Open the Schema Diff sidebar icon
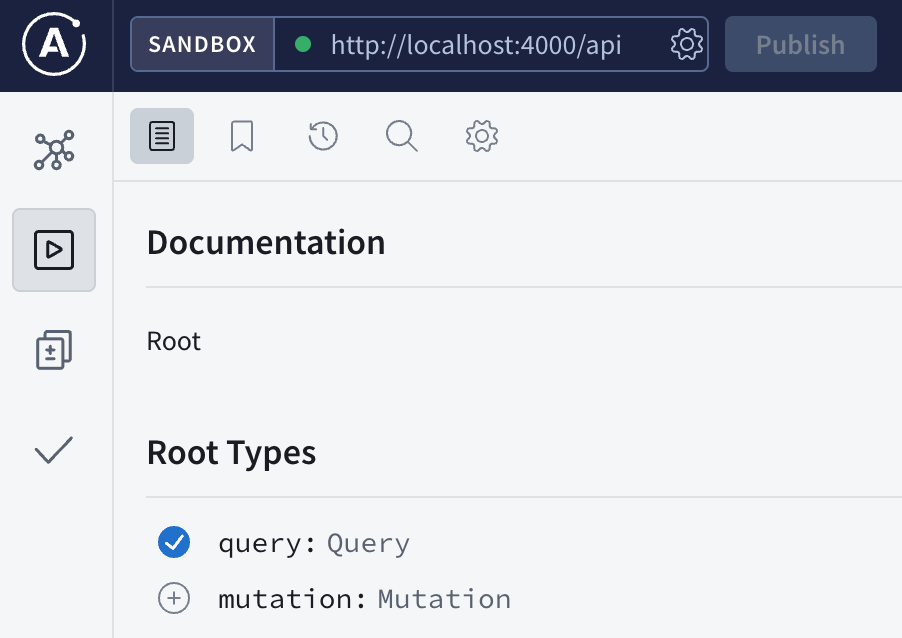Image resolution: width=902 pixels, height=638 pixels. (x=54, y=351)
